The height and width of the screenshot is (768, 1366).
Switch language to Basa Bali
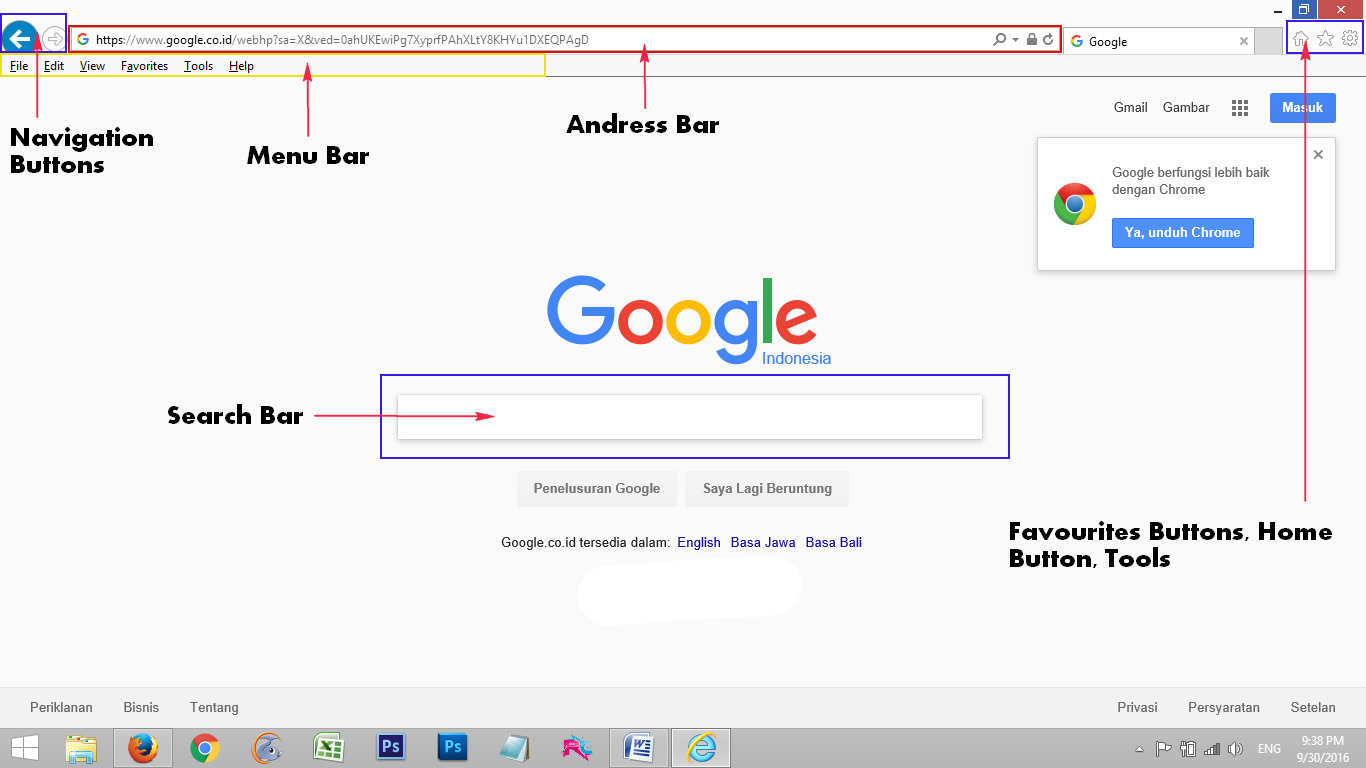[x=834, y=542]
